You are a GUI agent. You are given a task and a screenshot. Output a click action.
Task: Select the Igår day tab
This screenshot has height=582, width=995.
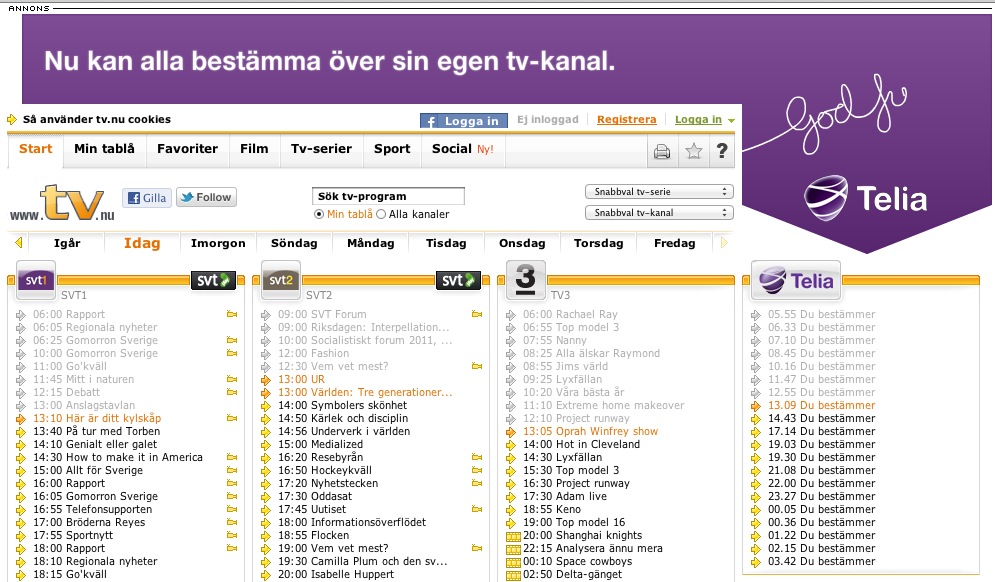click(67, 243)
